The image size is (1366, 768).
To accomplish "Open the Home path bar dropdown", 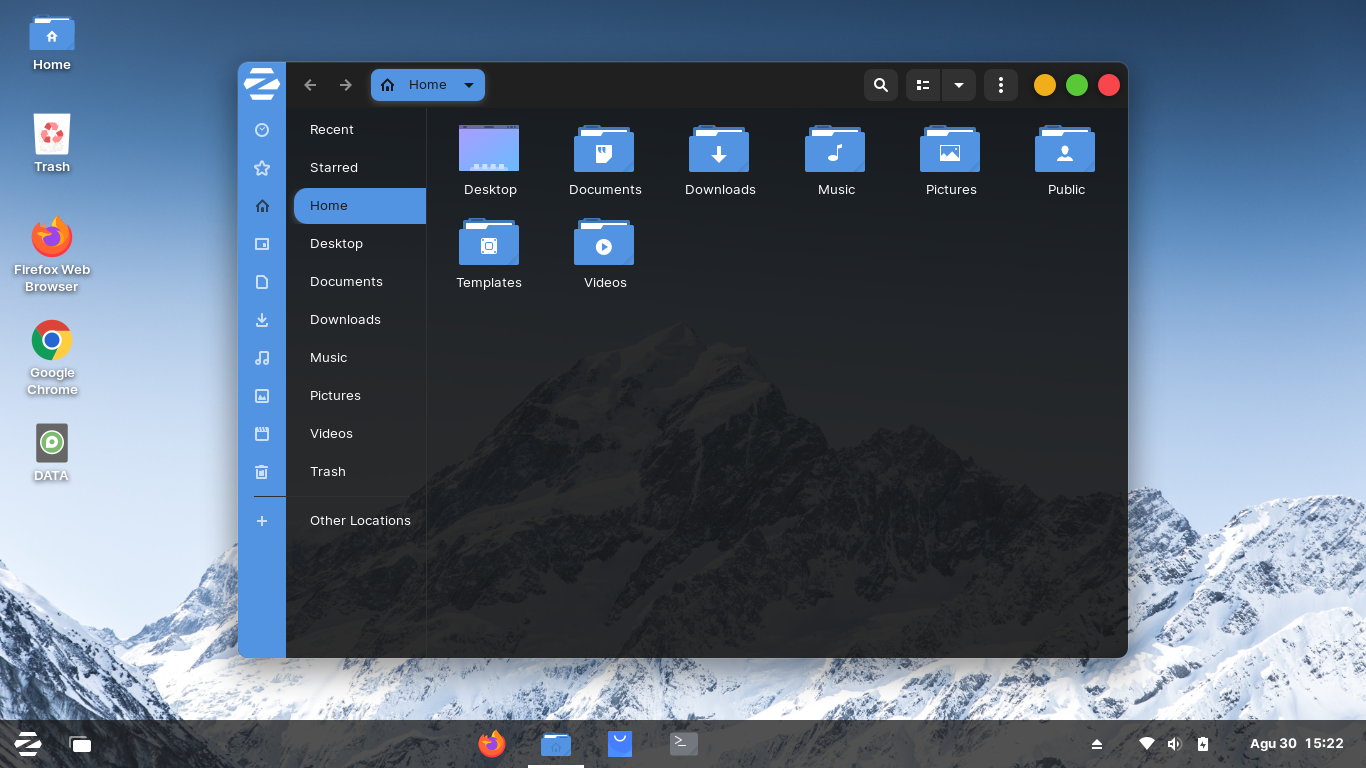I will [428, 85].
